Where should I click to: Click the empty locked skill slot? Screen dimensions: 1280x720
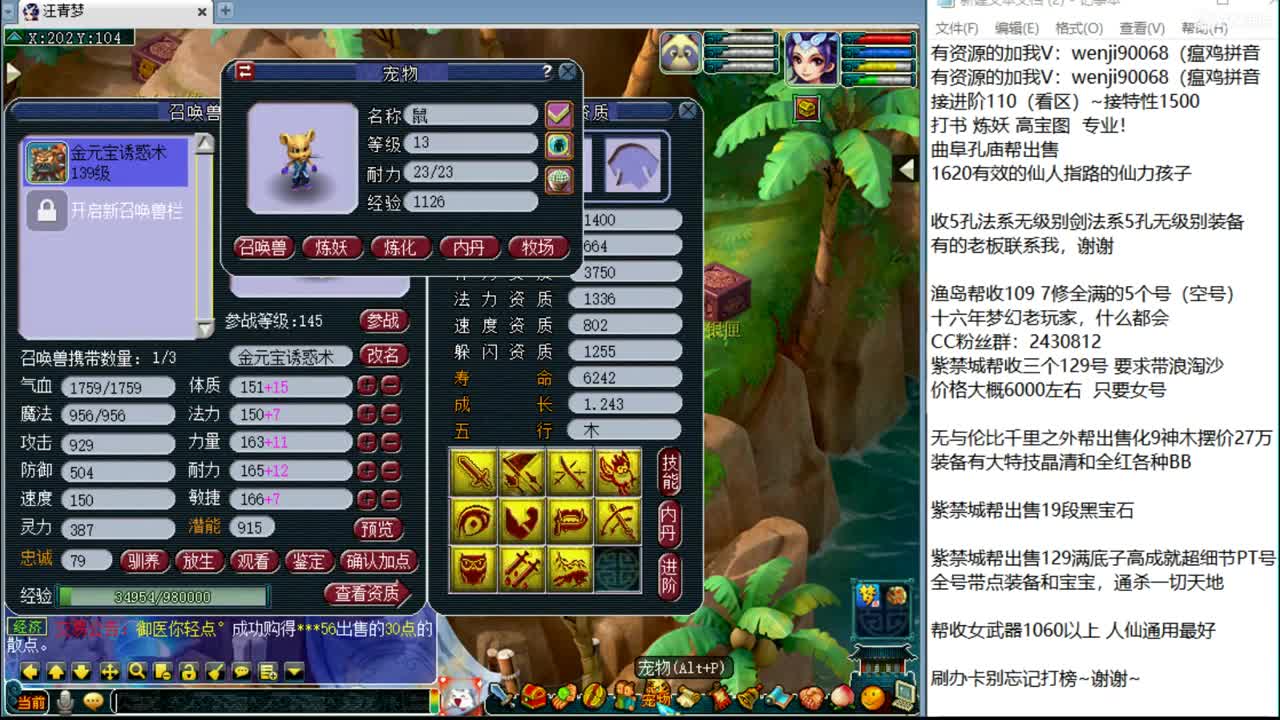coord(618,568)
